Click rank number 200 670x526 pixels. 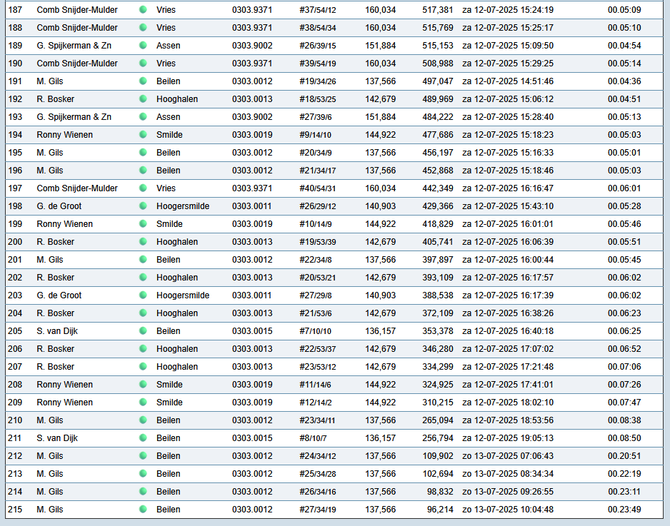pyautogui.click(x=15, y=242)
